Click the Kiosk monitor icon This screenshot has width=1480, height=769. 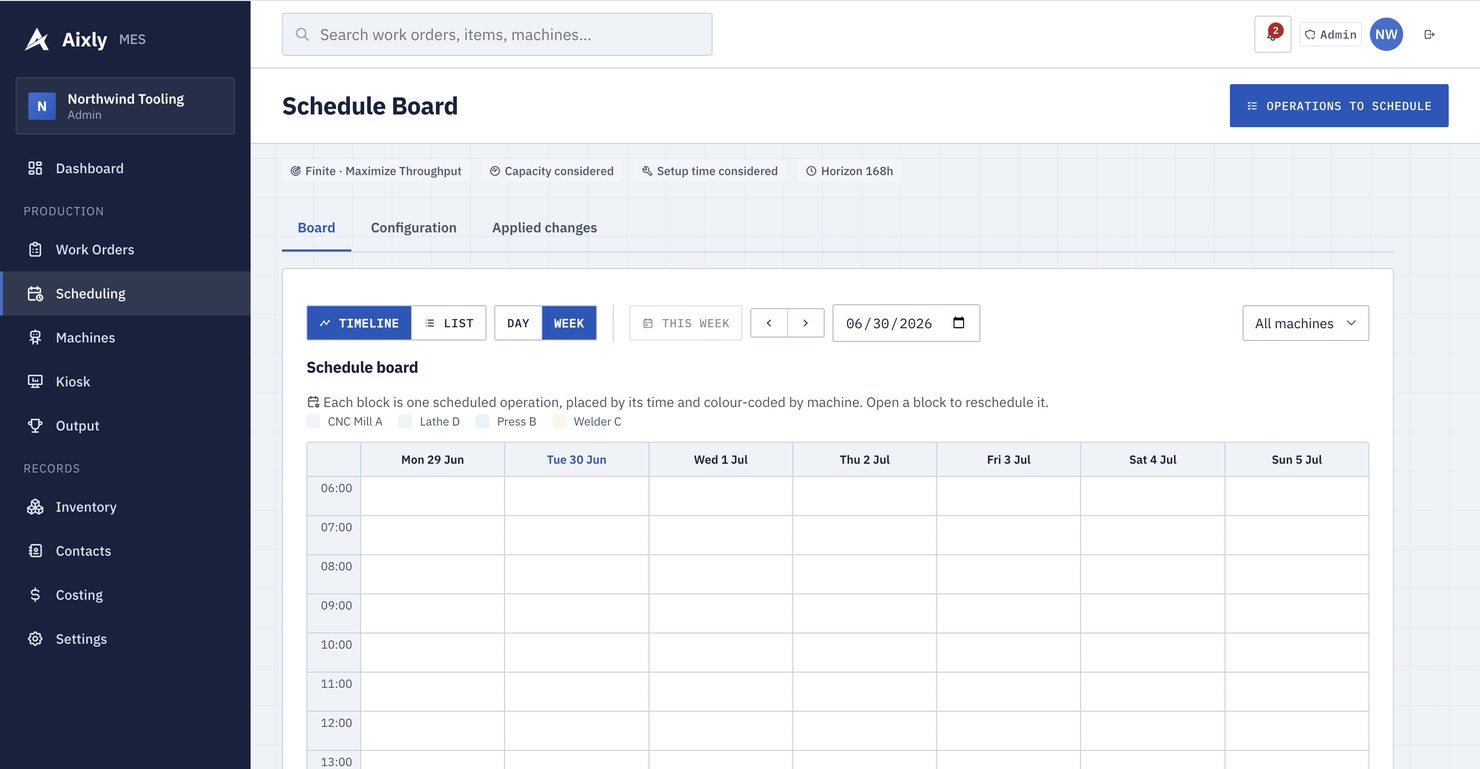pos(35,381)
